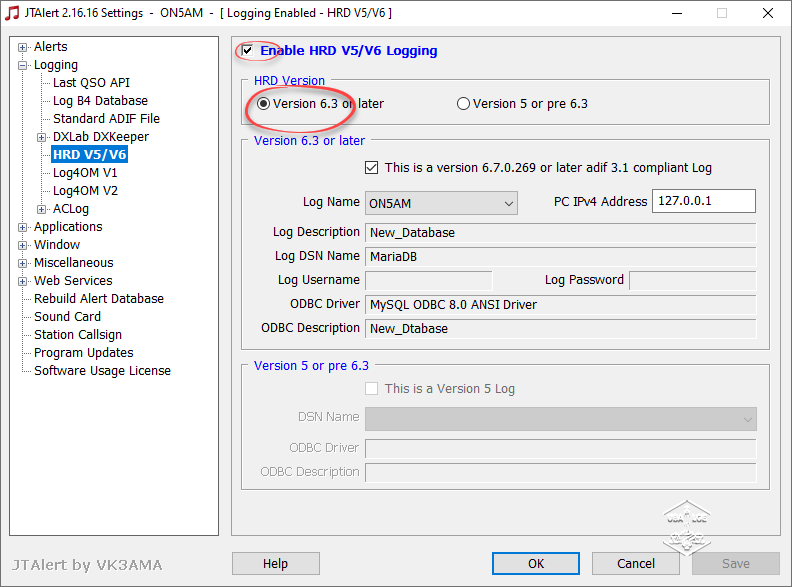Open Sound Card settings page

tap(67, 316)
